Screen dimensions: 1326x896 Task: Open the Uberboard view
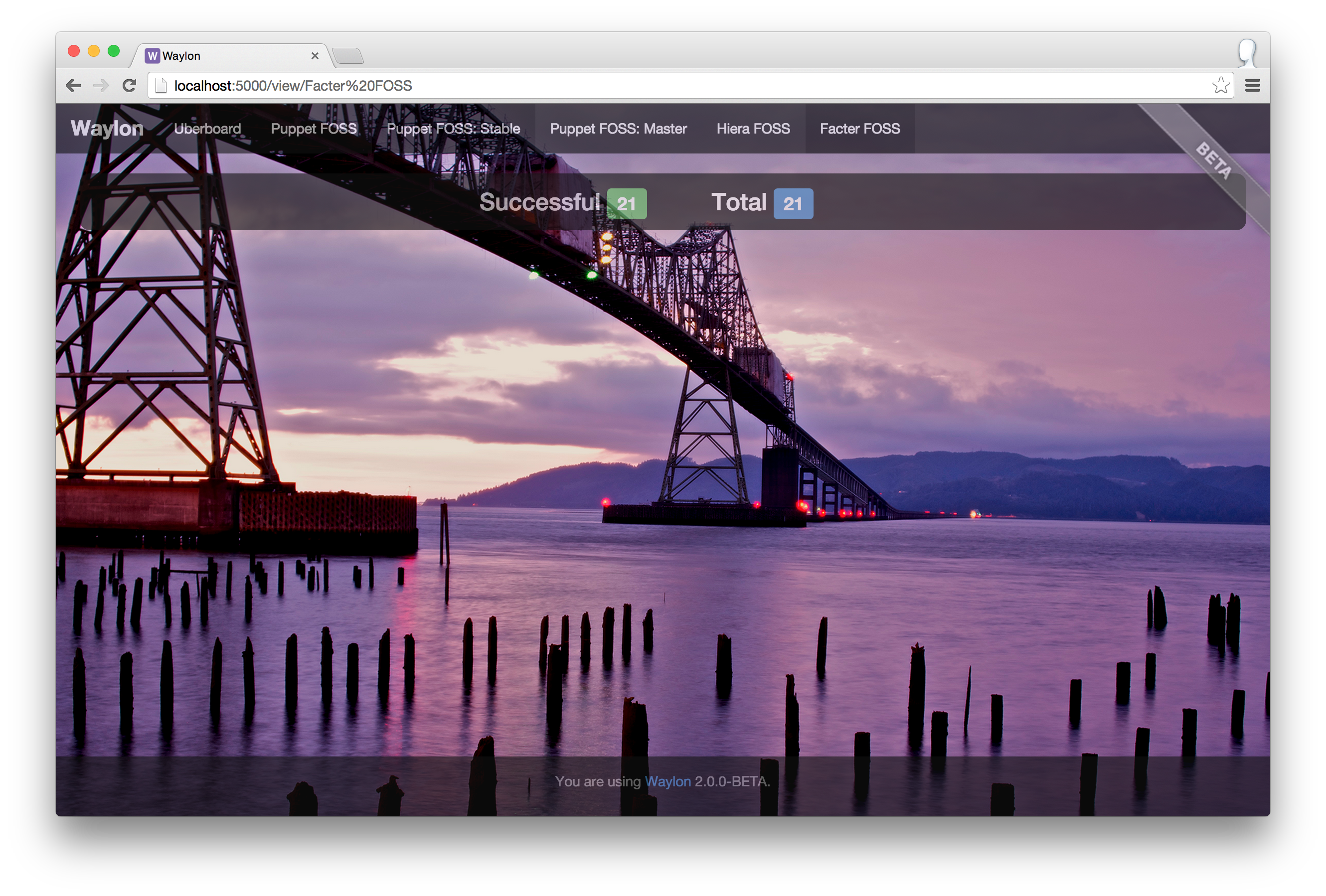point(207,129)
